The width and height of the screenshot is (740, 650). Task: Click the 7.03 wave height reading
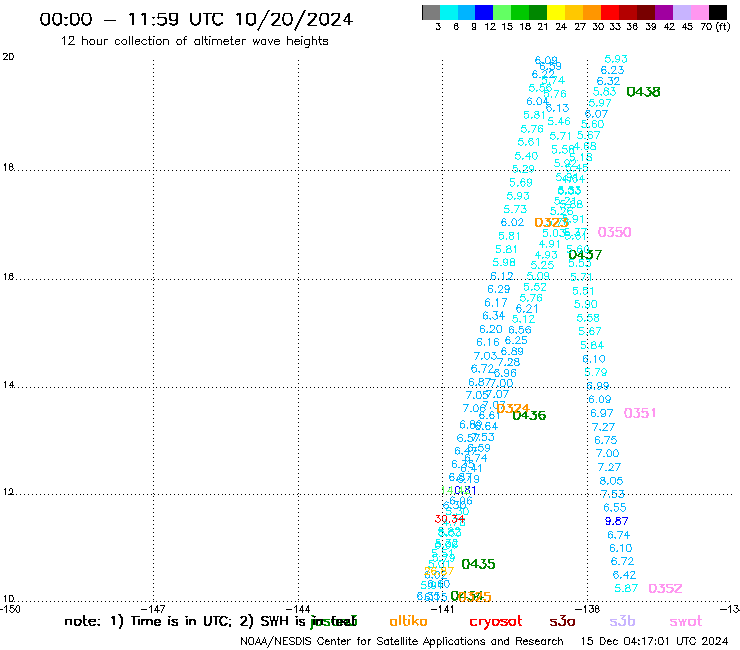click(485, 356)
